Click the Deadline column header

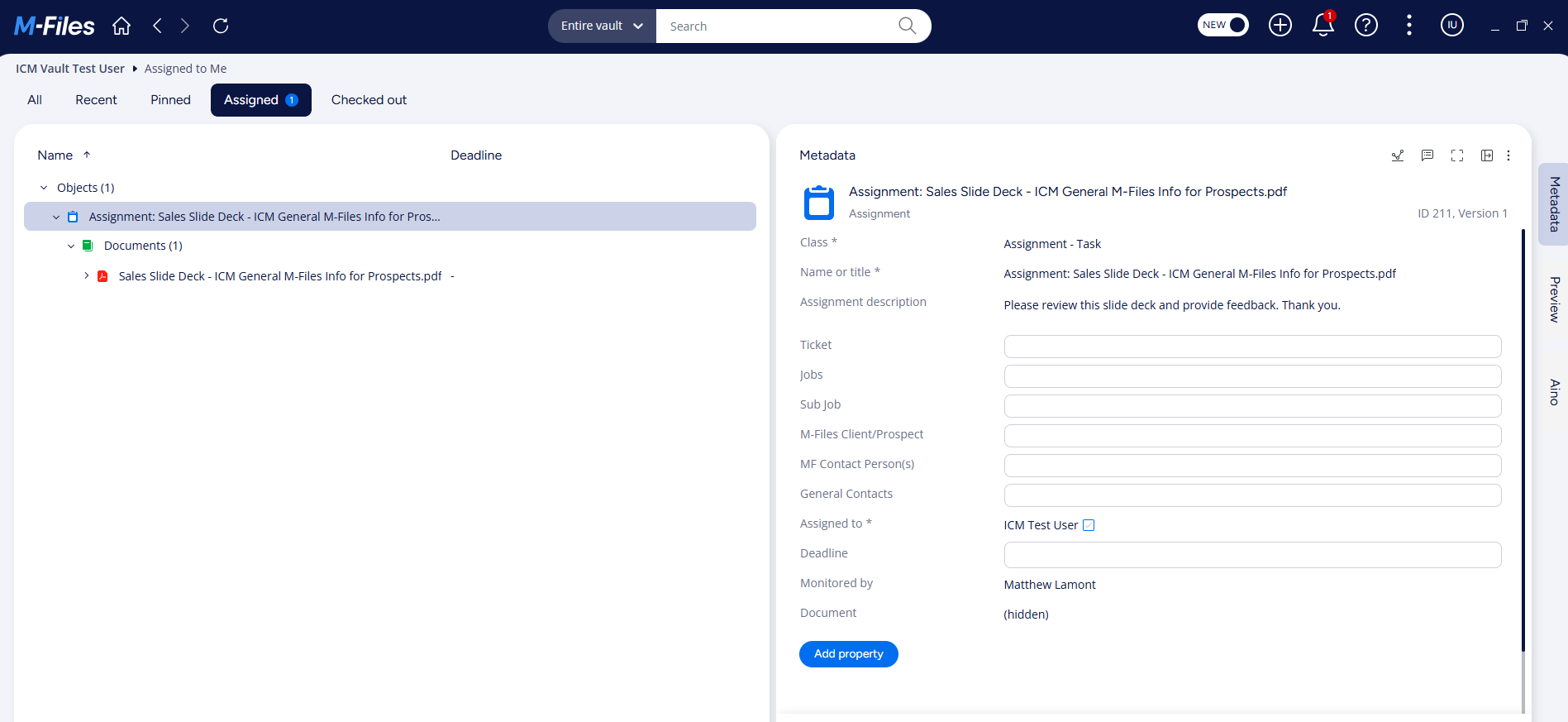point(476,155)
